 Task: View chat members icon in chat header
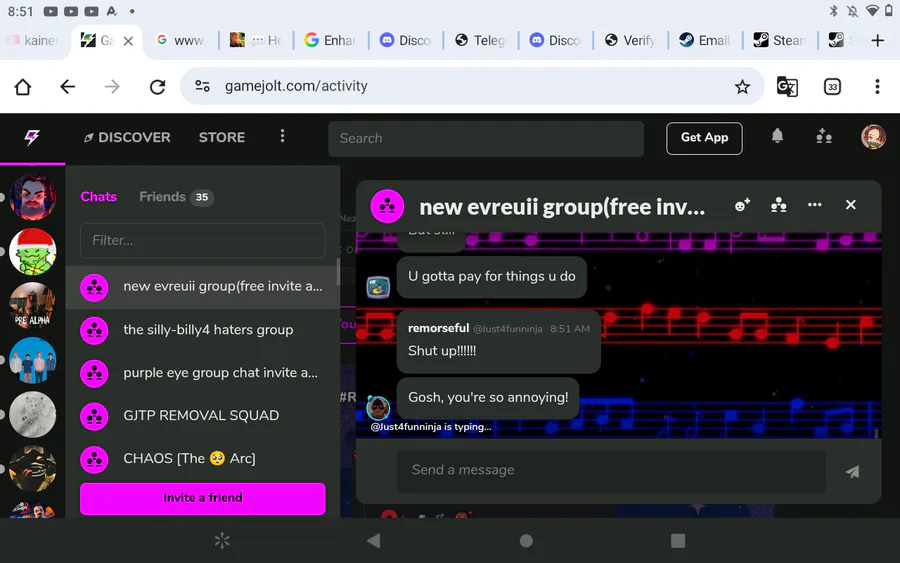[778, 205]
